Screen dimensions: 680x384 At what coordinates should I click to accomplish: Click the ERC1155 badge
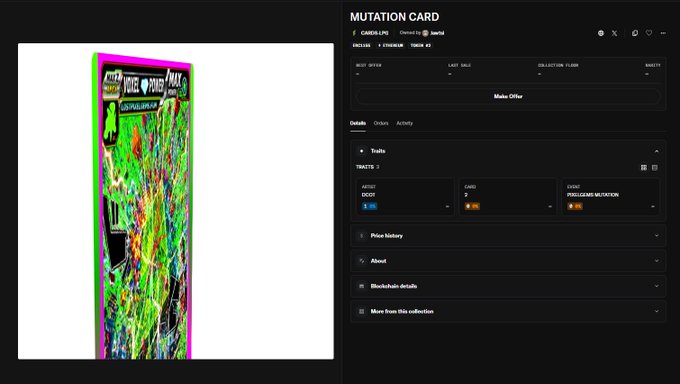coord(361,45)
